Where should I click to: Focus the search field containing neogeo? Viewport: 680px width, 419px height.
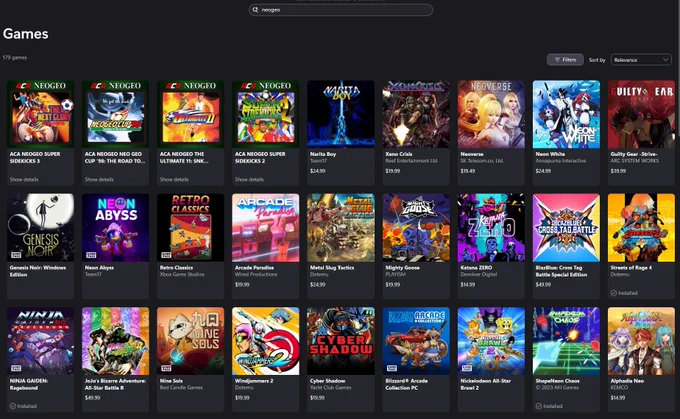point(340,10)
